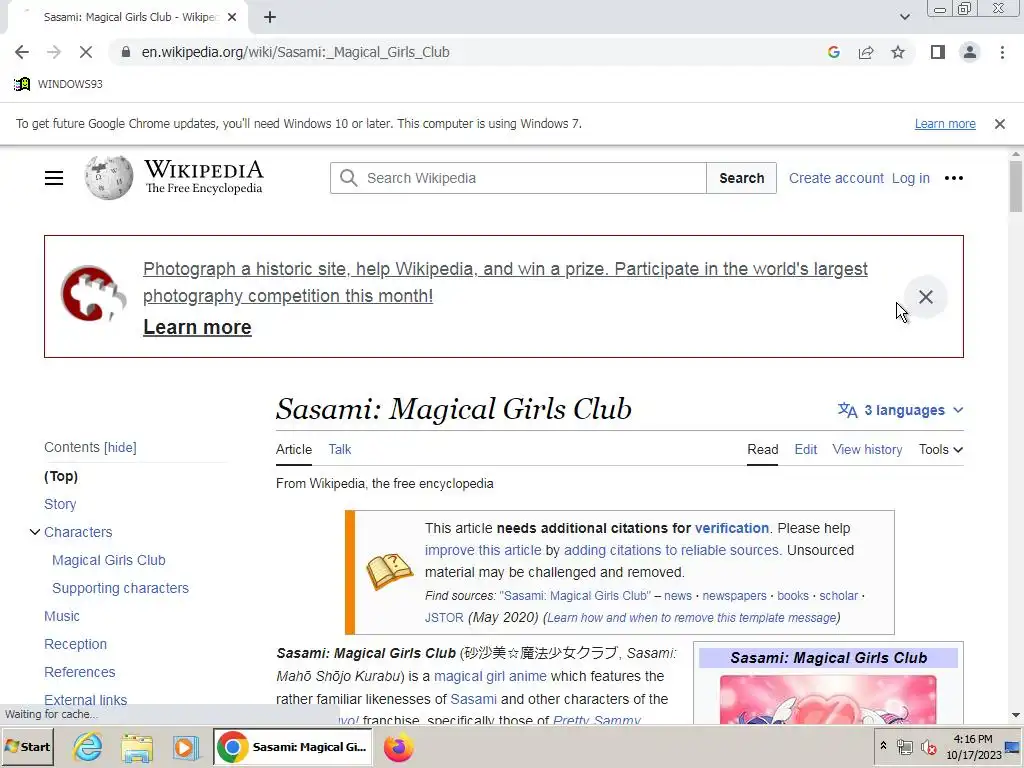Jump to (Top) in contents

pyautogui.click(x=61, y=476)
